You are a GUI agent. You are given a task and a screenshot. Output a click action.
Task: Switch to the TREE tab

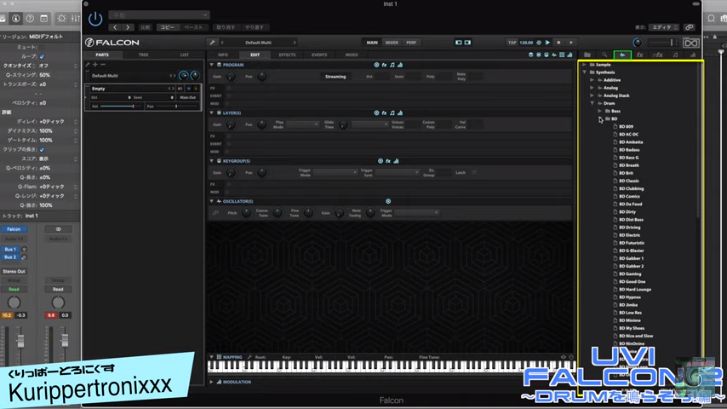pos(143,55)
